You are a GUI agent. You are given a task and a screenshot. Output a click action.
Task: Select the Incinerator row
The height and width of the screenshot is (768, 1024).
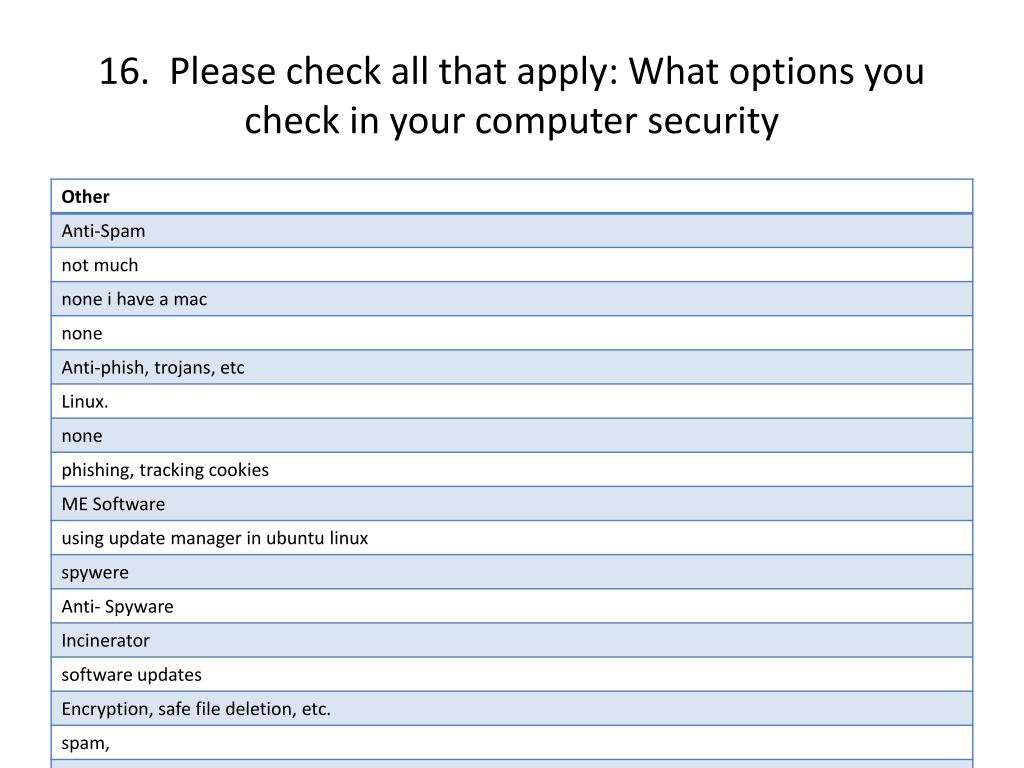pos(512,640)
